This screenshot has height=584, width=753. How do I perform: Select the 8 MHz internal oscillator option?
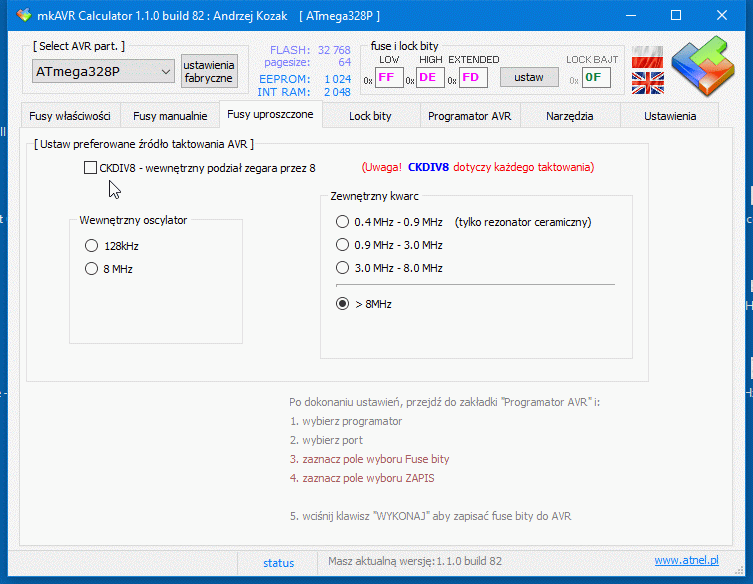(92, 269)
